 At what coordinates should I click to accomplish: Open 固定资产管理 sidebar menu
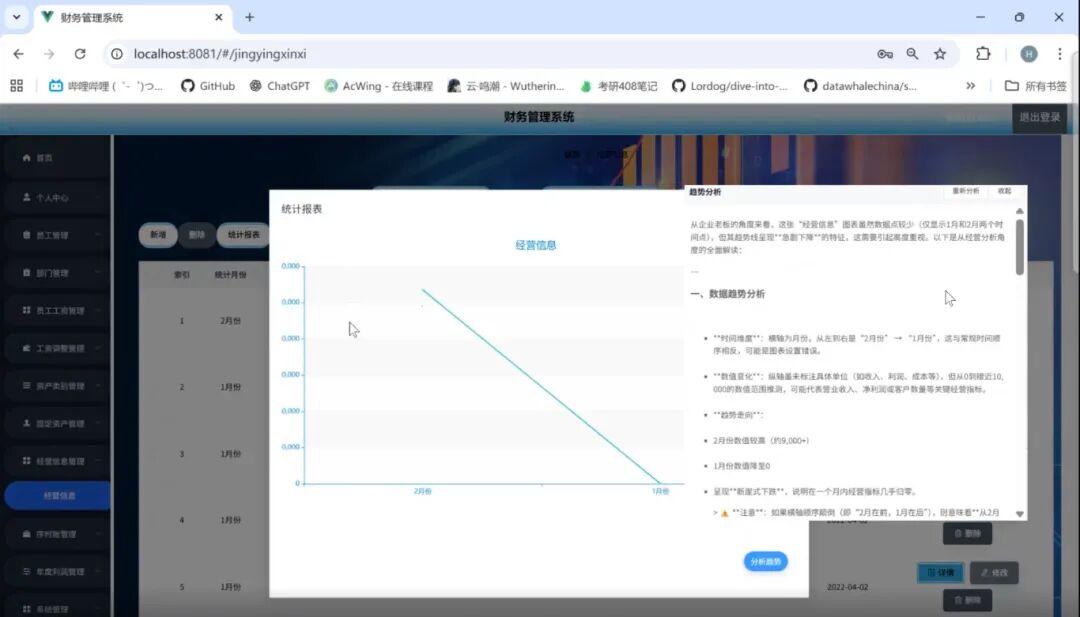(60, 423)
